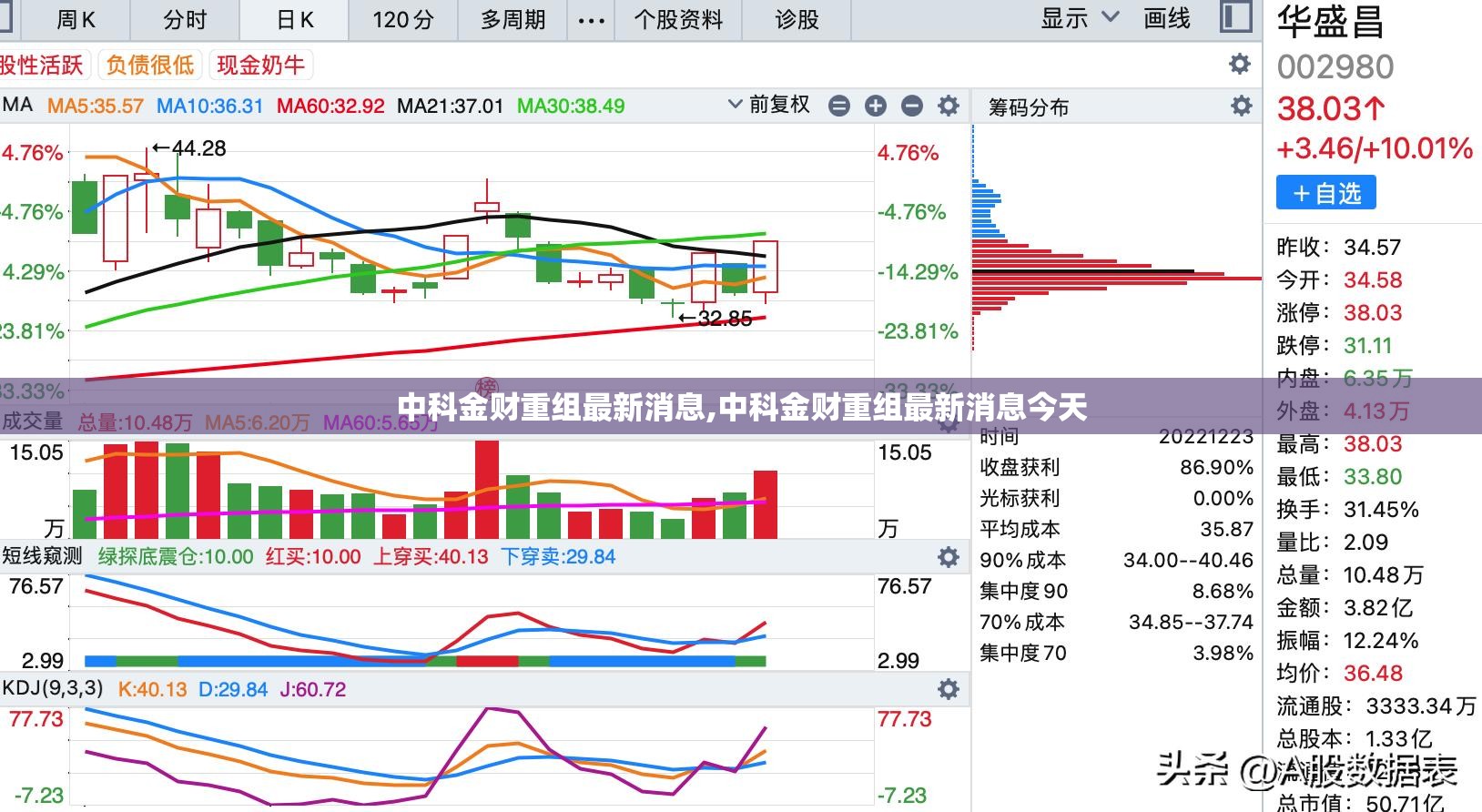The height and width of the screenshot is (812, 1482).
Task: Toggle the side panel layout icon
Action: pyautogui.click(x=1235, y=17)
